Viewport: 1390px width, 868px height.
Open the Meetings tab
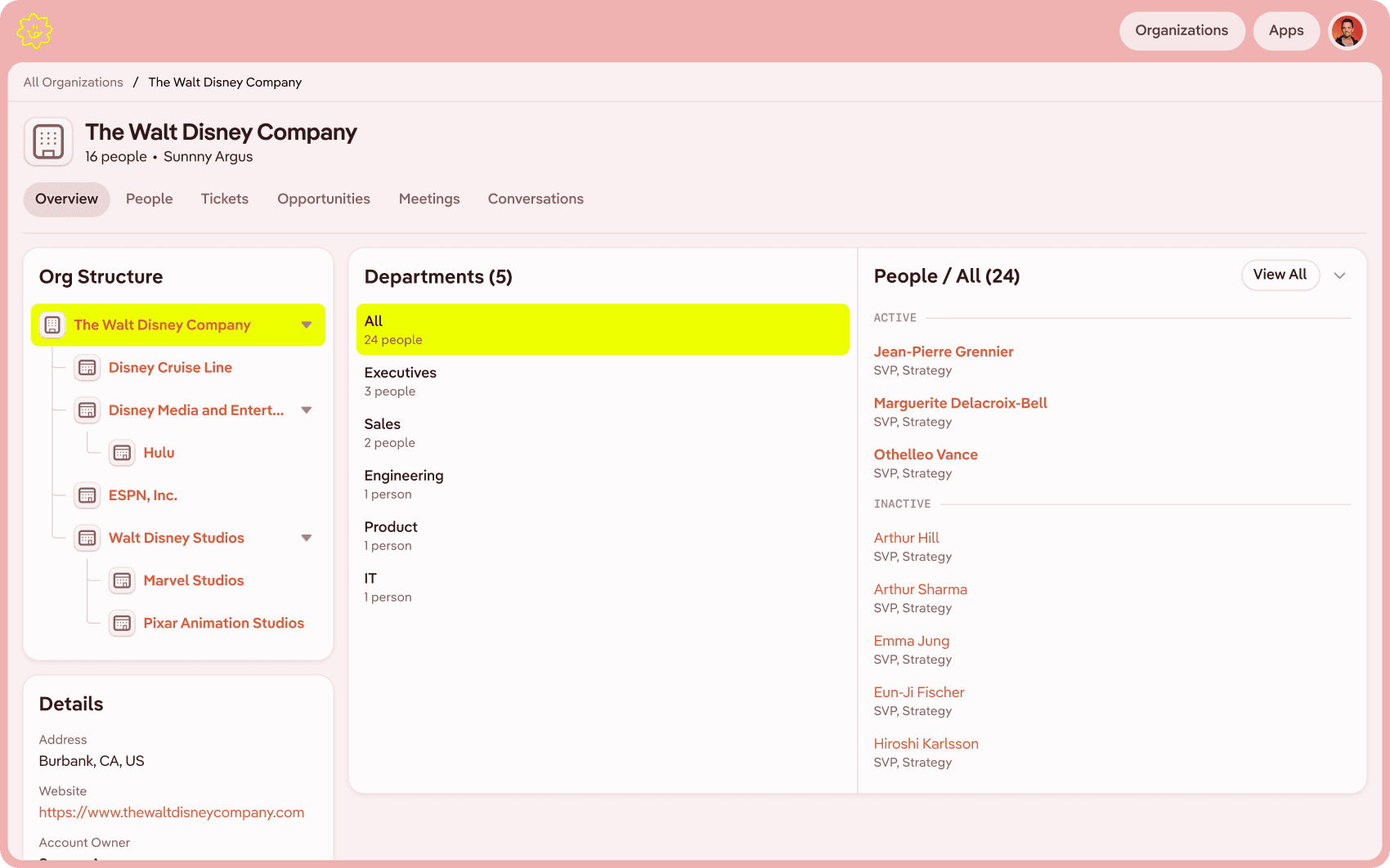click(x=429, y=199)
